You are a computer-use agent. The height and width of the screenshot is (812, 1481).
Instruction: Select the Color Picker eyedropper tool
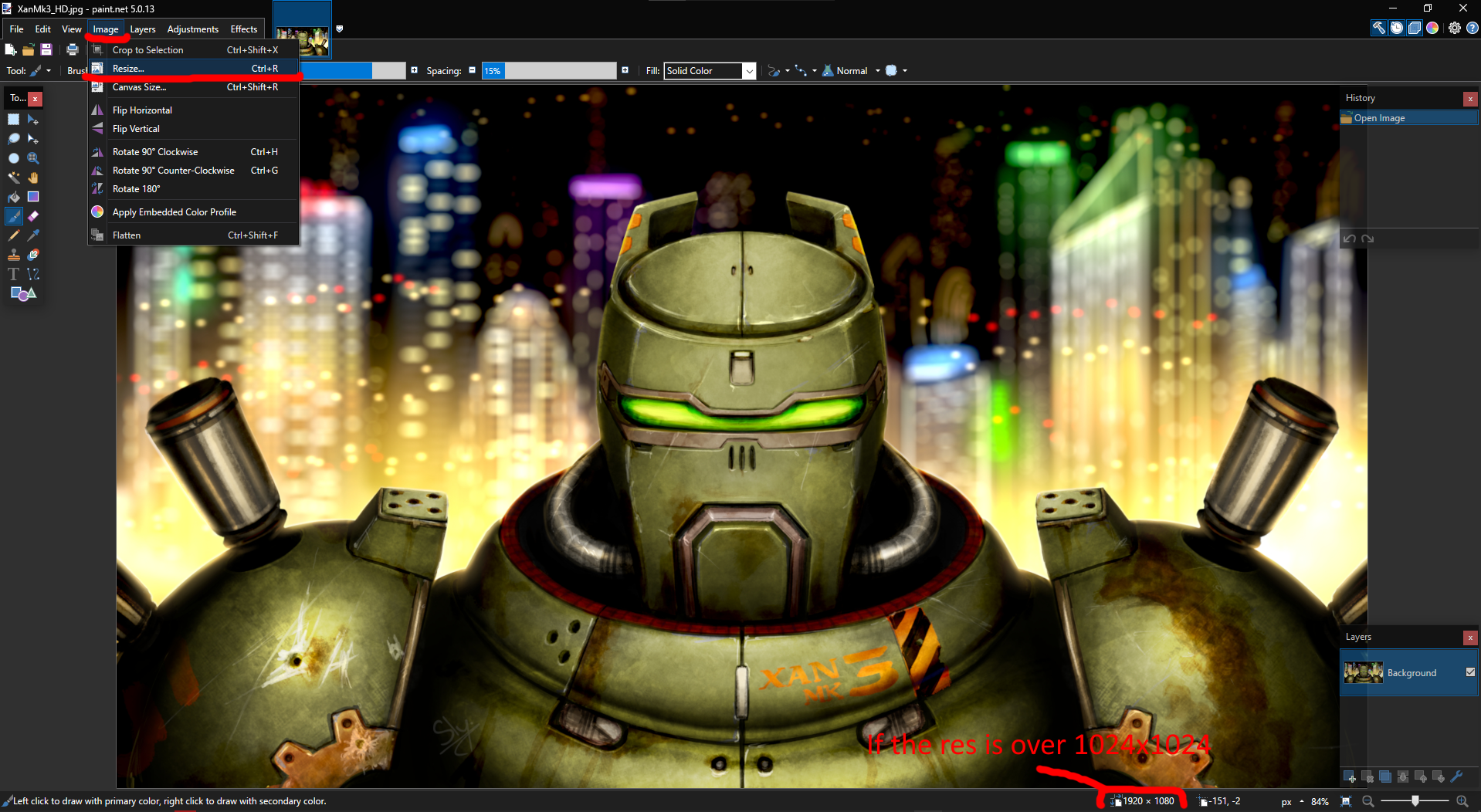coord(33,235)
